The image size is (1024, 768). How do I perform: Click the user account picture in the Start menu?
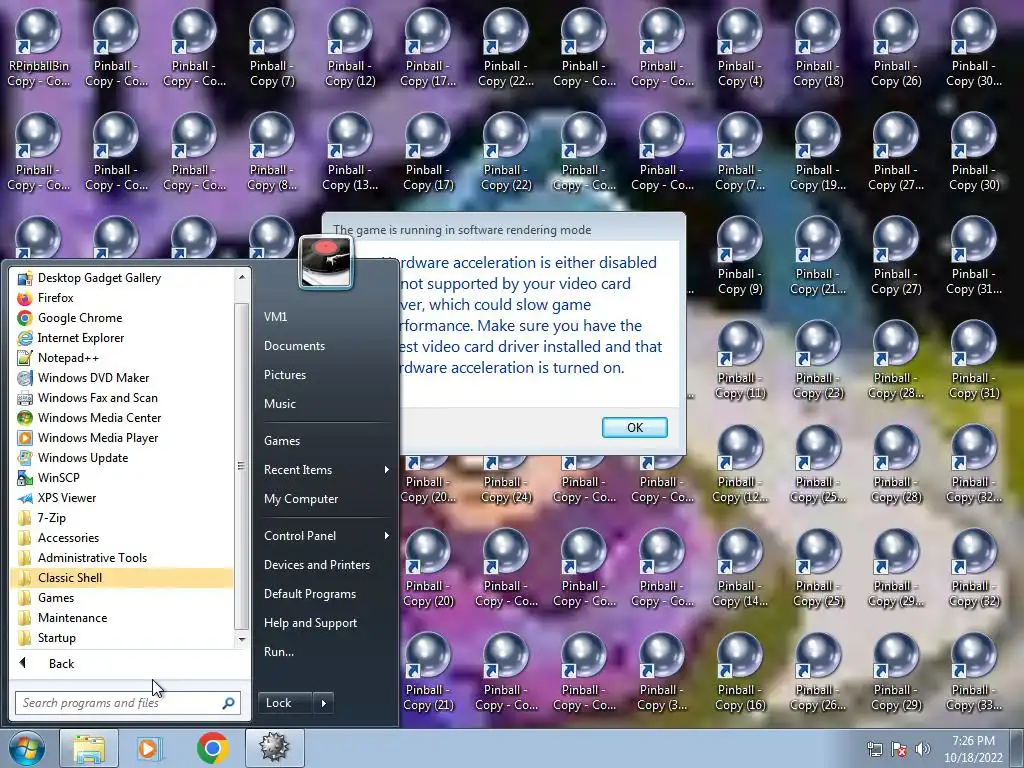[326, 262]
